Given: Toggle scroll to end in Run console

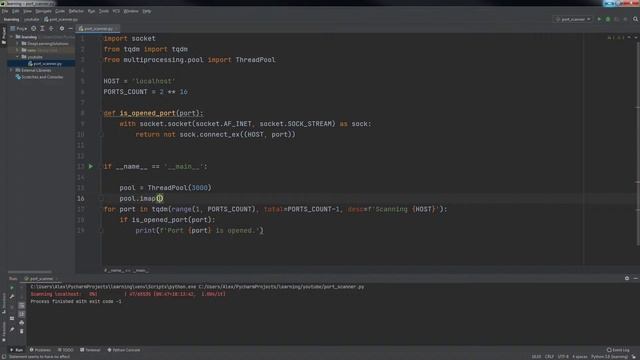Looking at the screenshot, I should pyautogui.click(x=22, y=314).
